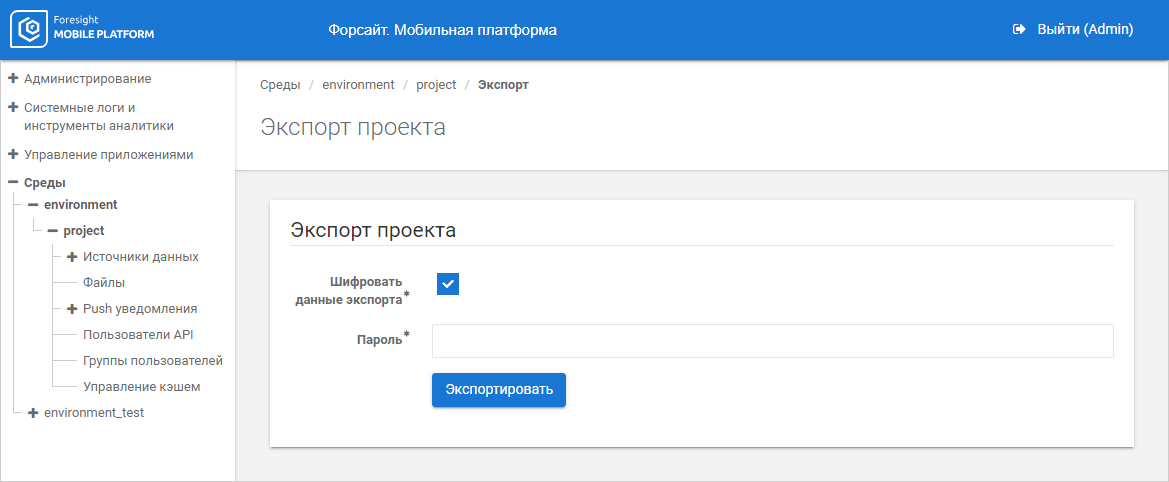Expand Системные логи и инструменты аналитики
1169x482 pixels.
[13, 107]
